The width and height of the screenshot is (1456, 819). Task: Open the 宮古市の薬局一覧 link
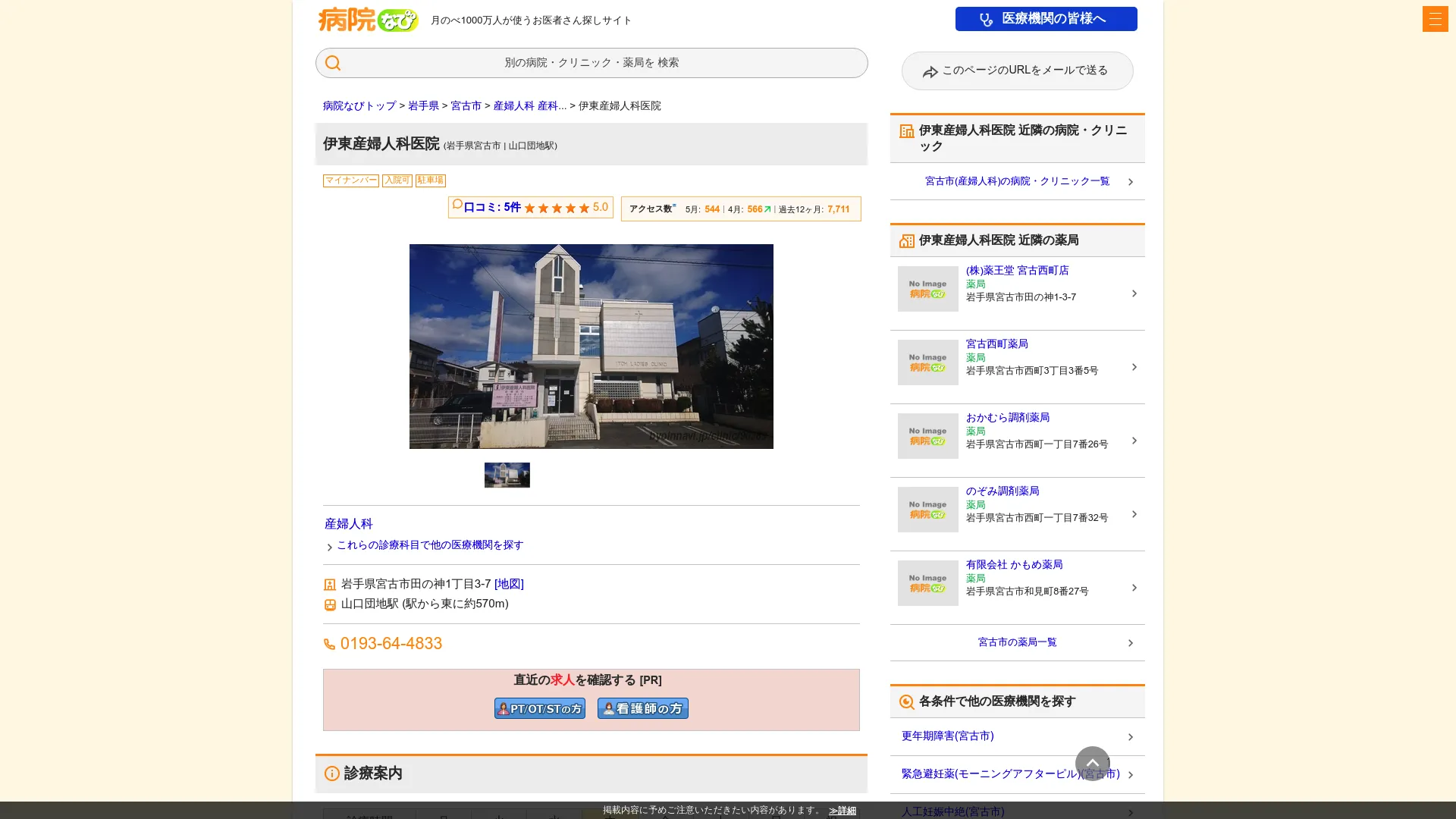[1017, 642]
